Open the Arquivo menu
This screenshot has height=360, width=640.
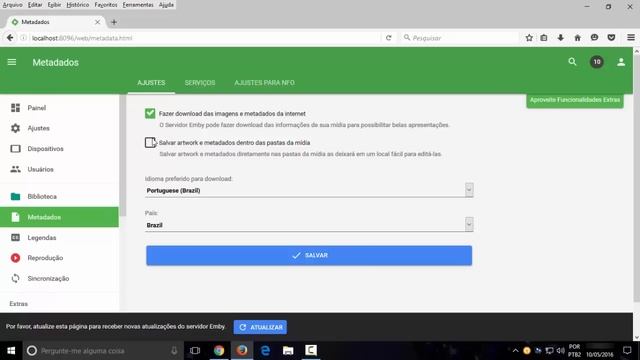(x=12, y=5)
